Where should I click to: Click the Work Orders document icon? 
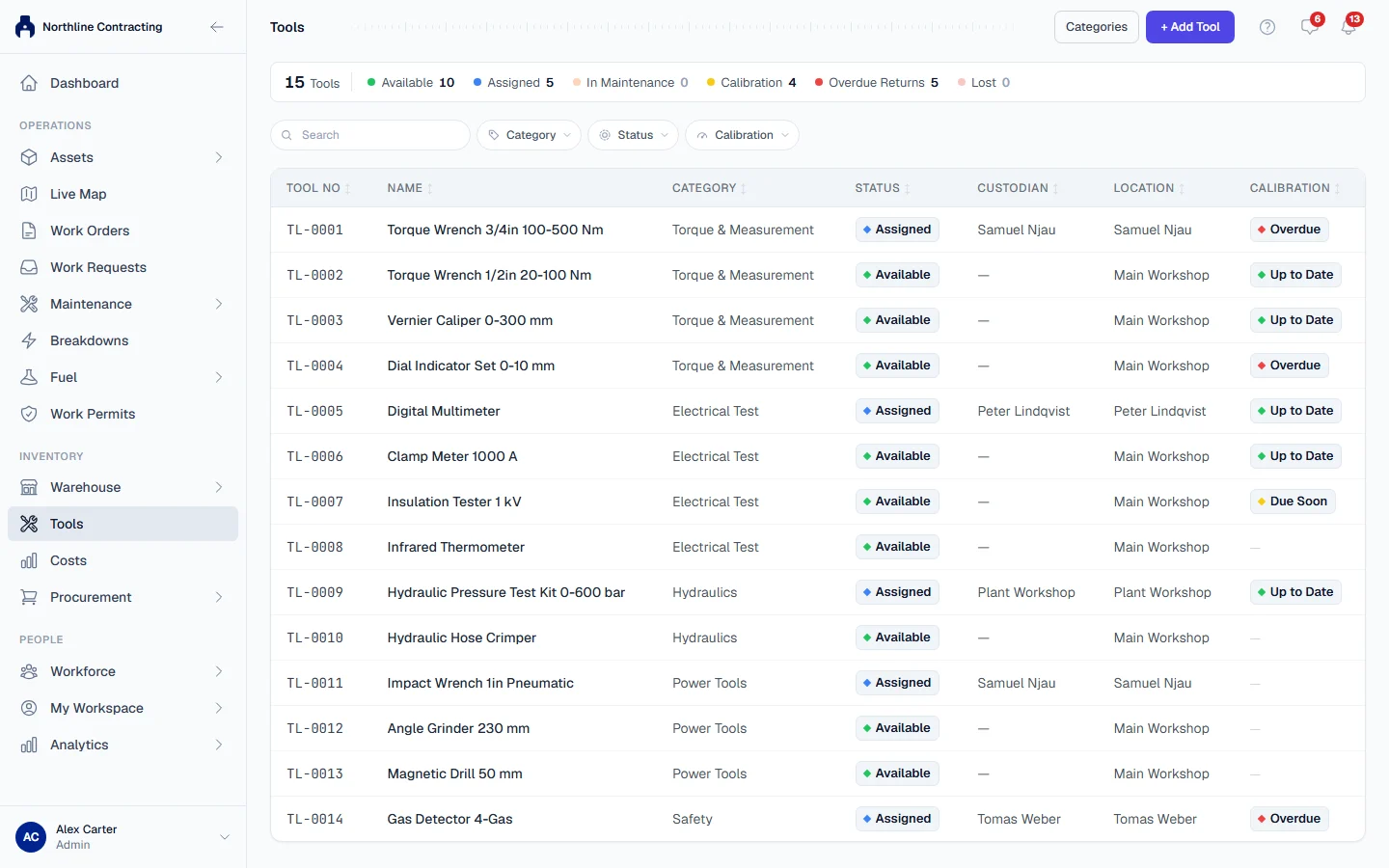(29, 231)
